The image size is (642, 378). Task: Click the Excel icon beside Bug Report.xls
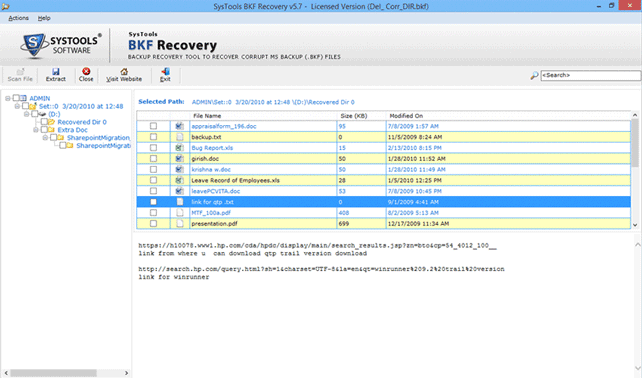click(x=179, y=148)
